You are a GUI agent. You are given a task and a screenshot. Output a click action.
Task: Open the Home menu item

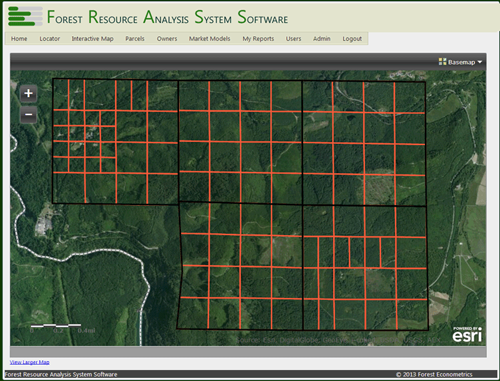click(19, 39)
